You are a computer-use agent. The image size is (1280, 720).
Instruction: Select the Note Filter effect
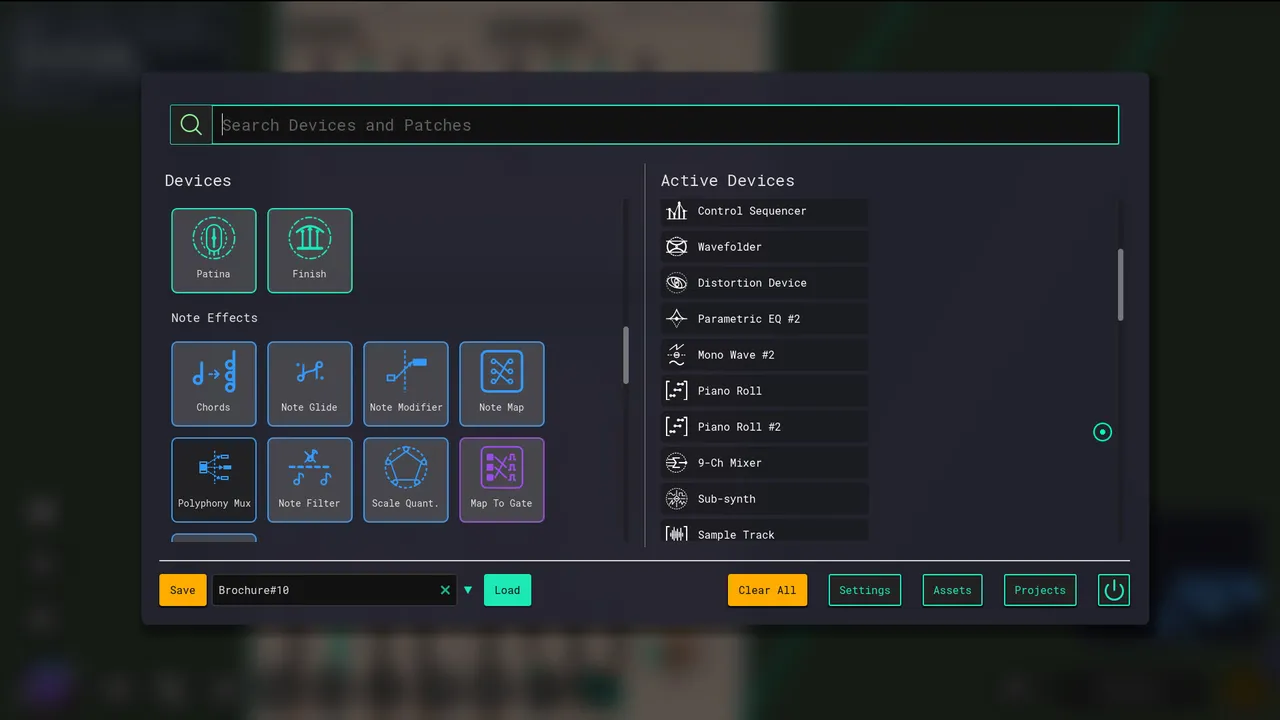point(309,480)
